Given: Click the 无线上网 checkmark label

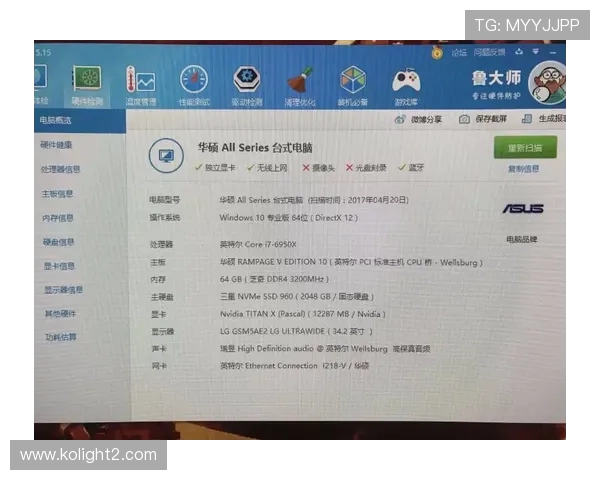Looking at the screenshot, I should 267,167.
